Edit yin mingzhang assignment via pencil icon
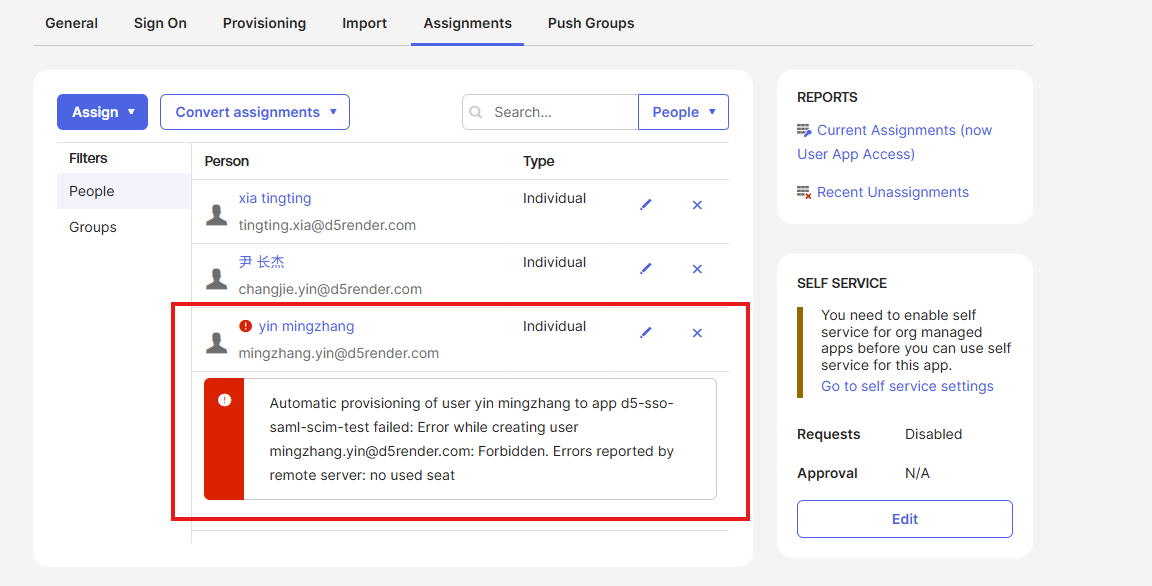Image resolution: width=1152 pixels, height=586 pixels. pos(646,333)
